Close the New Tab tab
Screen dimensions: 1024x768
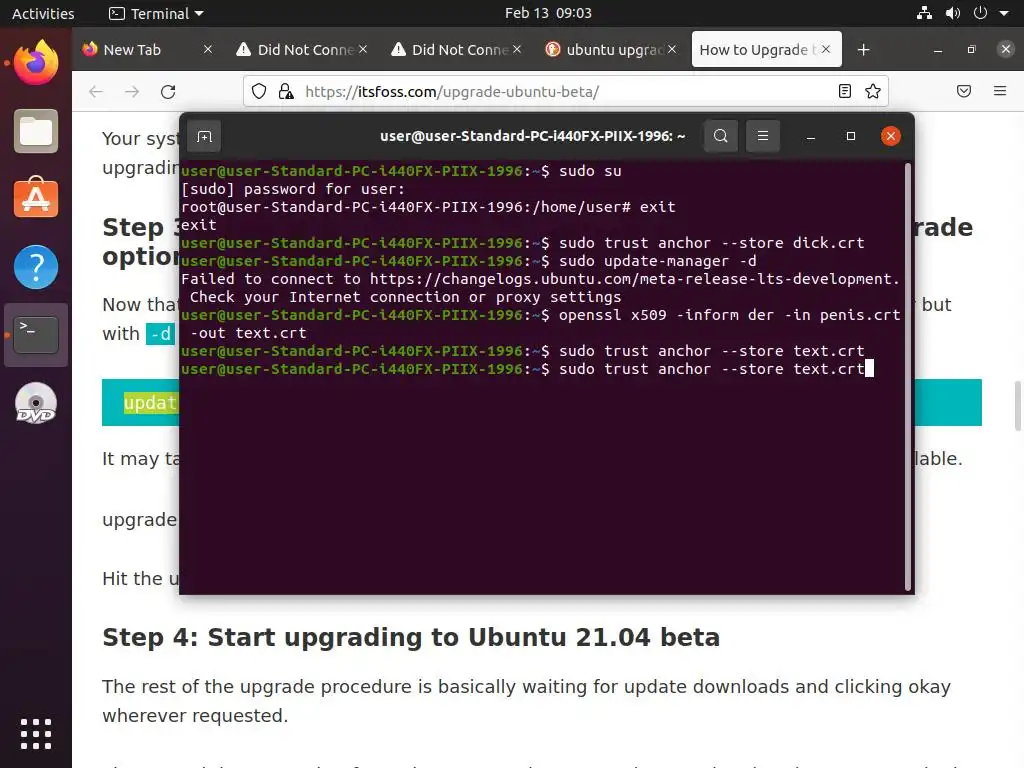208,50
